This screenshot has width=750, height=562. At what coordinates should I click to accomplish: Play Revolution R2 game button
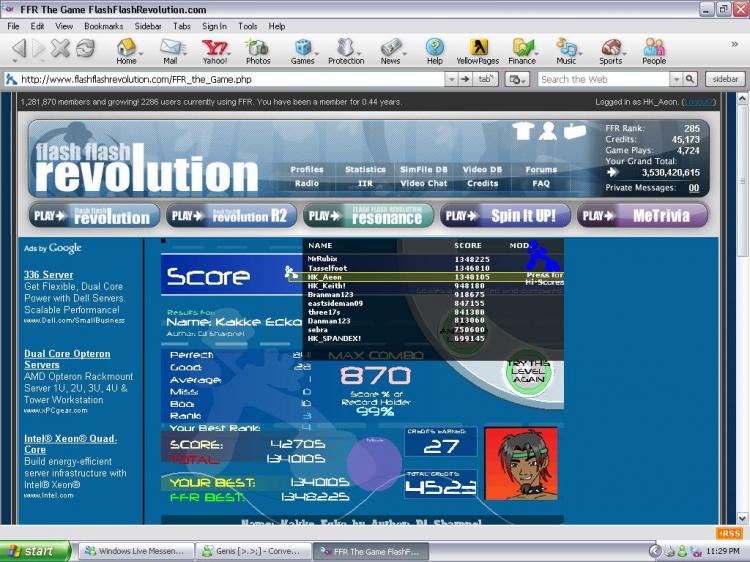[x=231, y=216]
